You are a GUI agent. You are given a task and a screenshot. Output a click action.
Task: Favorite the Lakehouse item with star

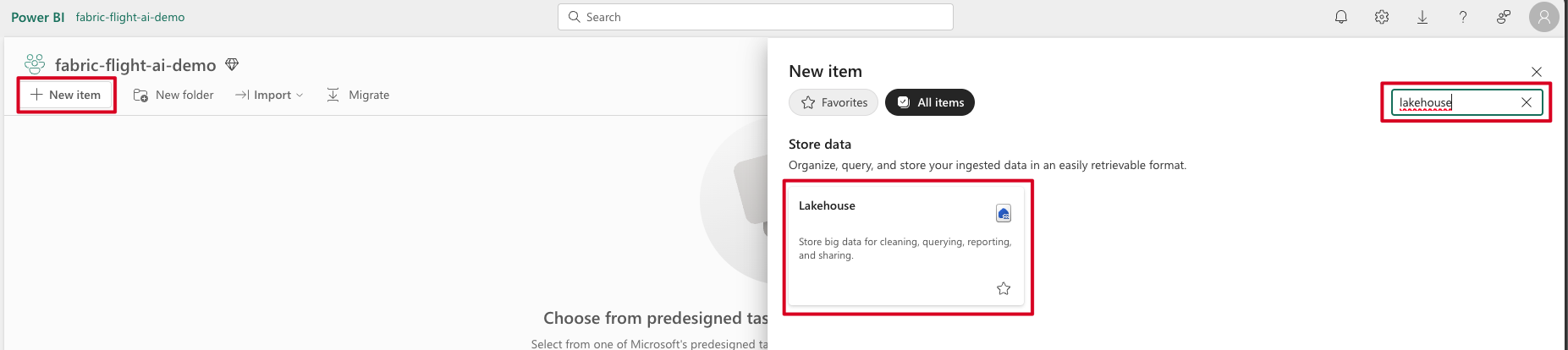point(1004,288)
